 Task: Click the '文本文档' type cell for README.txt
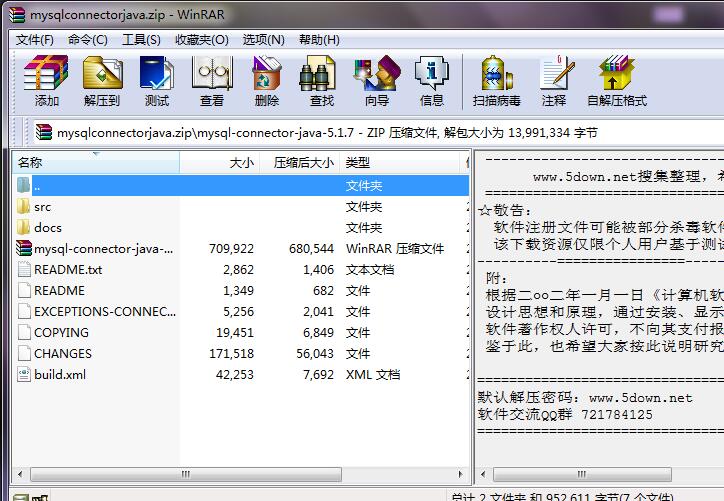point(370,269)
